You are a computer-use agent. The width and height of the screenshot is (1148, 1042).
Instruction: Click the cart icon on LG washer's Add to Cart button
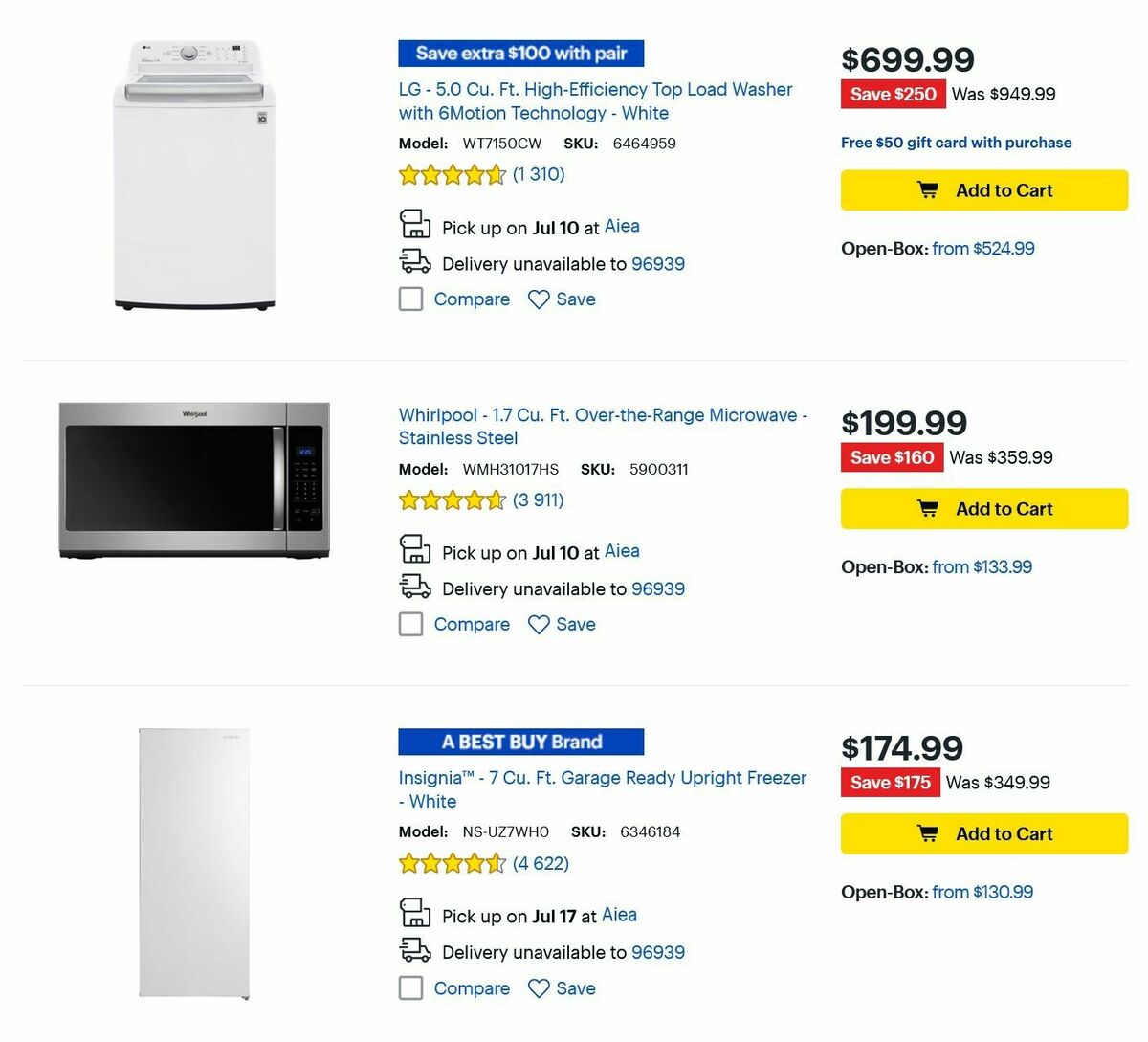(x=927, y=189)
